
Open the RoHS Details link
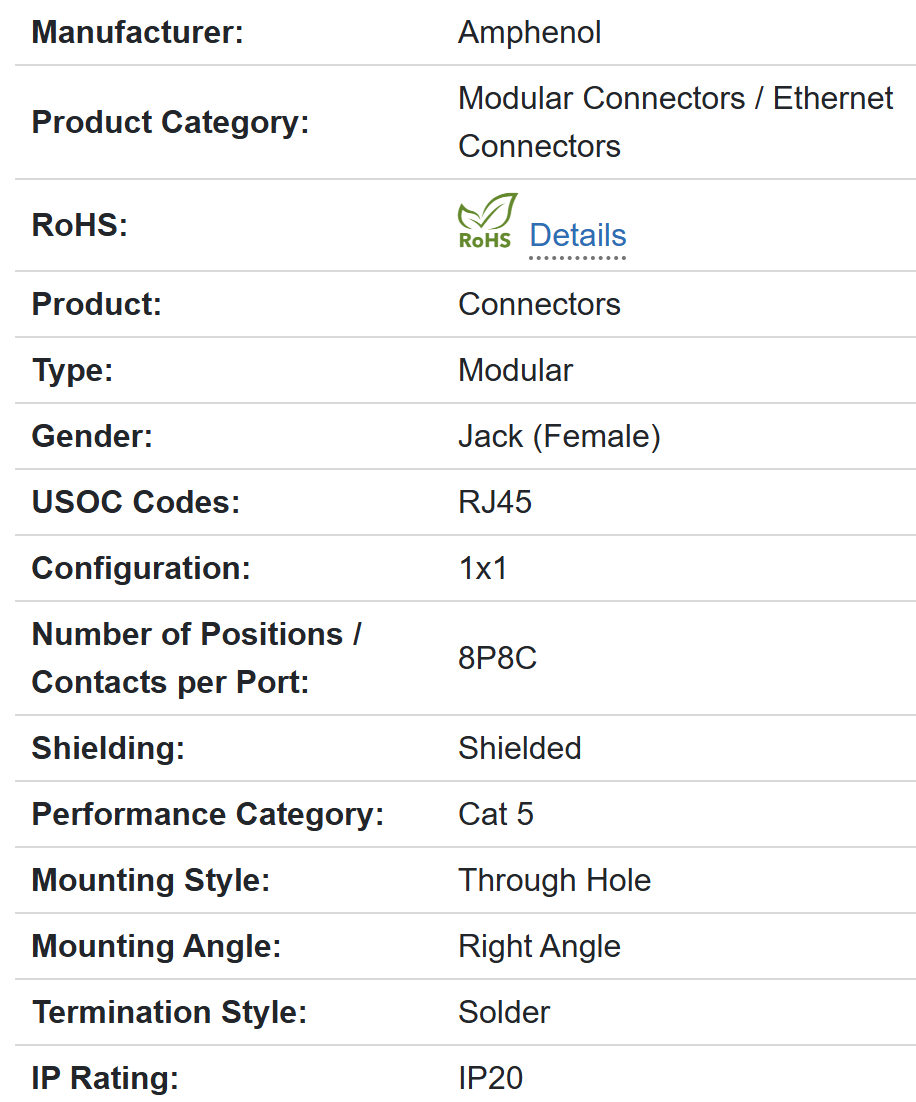(x=577, y=236)
